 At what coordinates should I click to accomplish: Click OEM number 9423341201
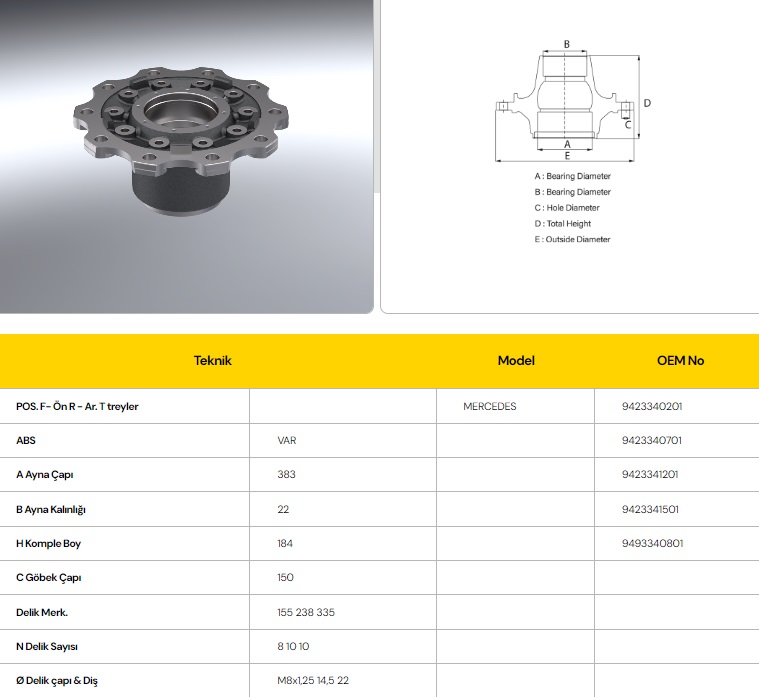(651, 475)
